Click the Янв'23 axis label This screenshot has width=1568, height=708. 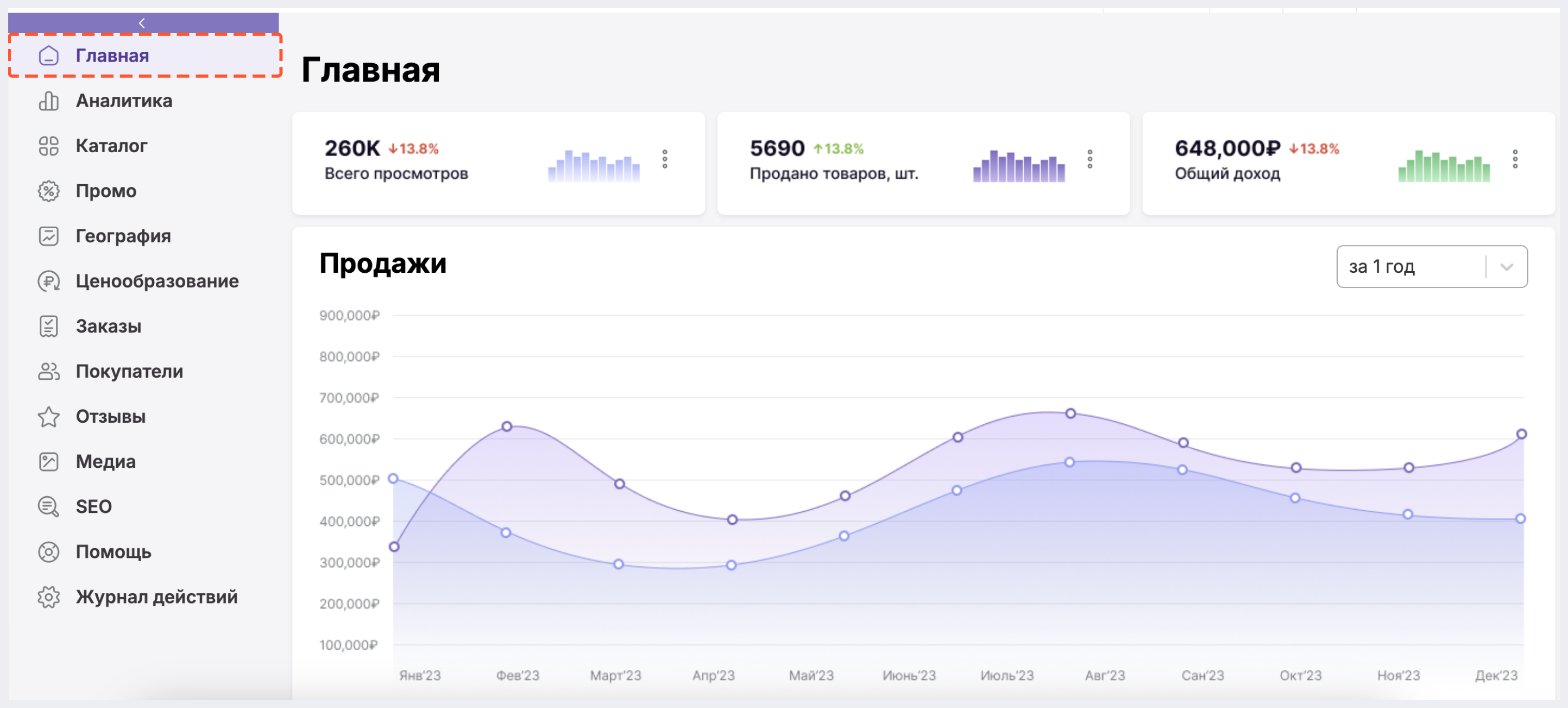tap(420, 675)
